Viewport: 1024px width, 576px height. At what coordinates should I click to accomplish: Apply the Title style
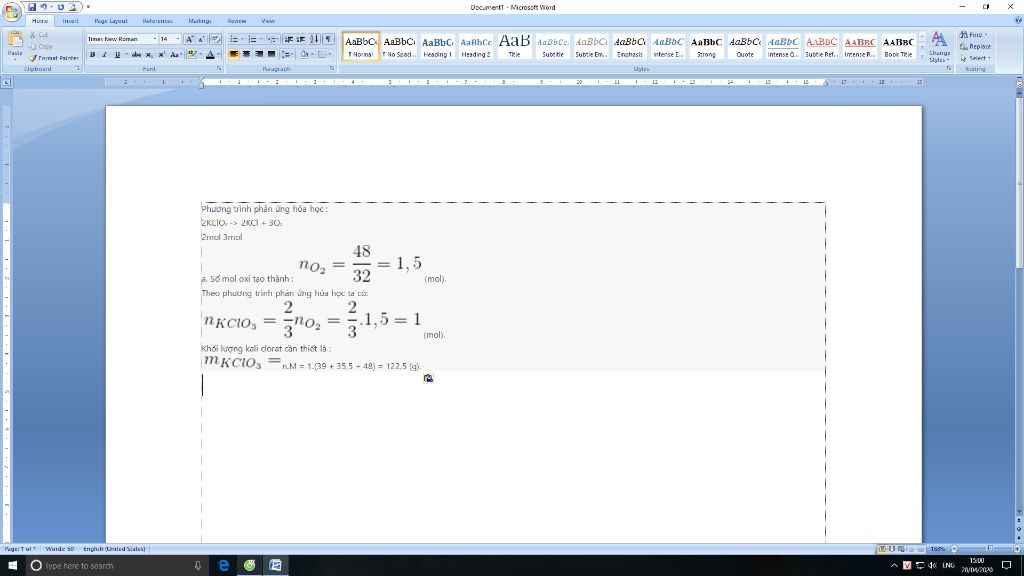click(x=515, y=46)
